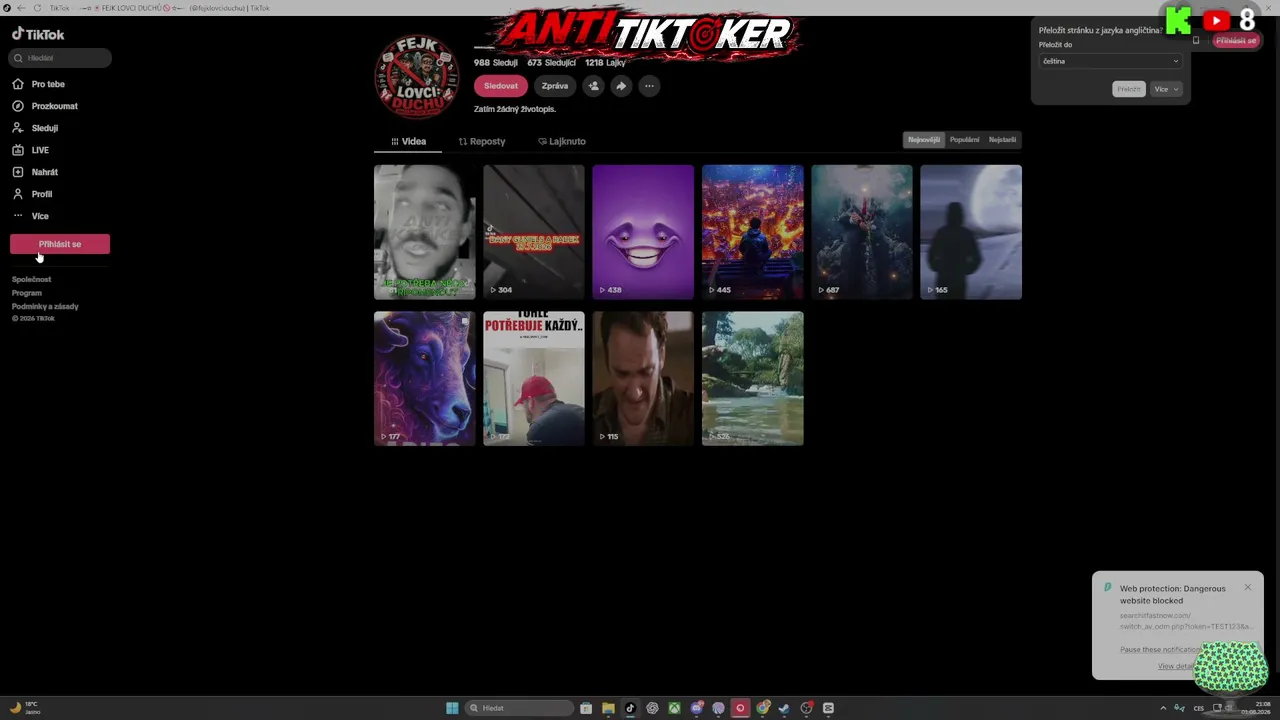
Task: Switch to the Videa tab
Action: pyautogui.click(x=408, y=141)
